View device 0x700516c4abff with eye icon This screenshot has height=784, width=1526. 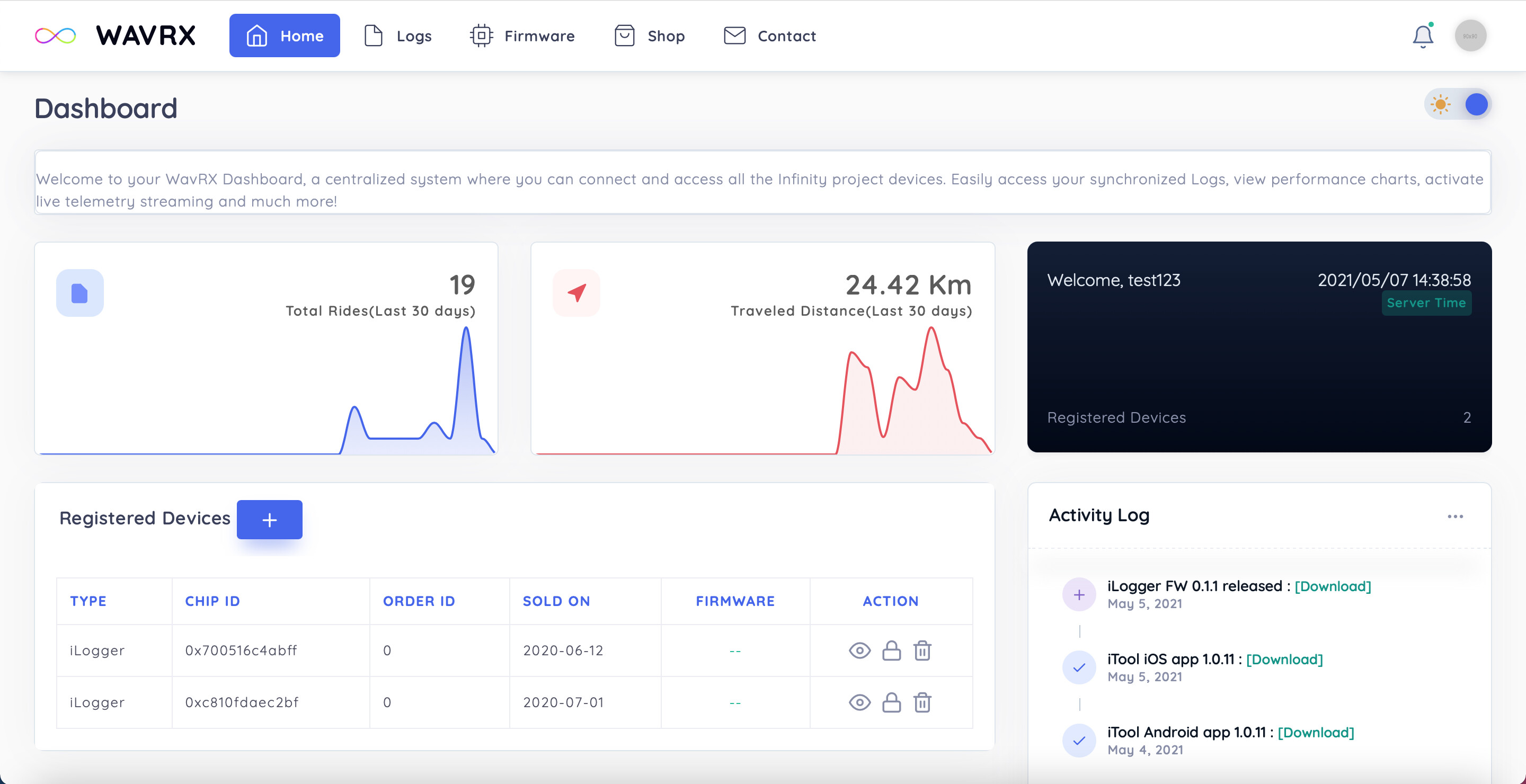(x=859, y=650)
